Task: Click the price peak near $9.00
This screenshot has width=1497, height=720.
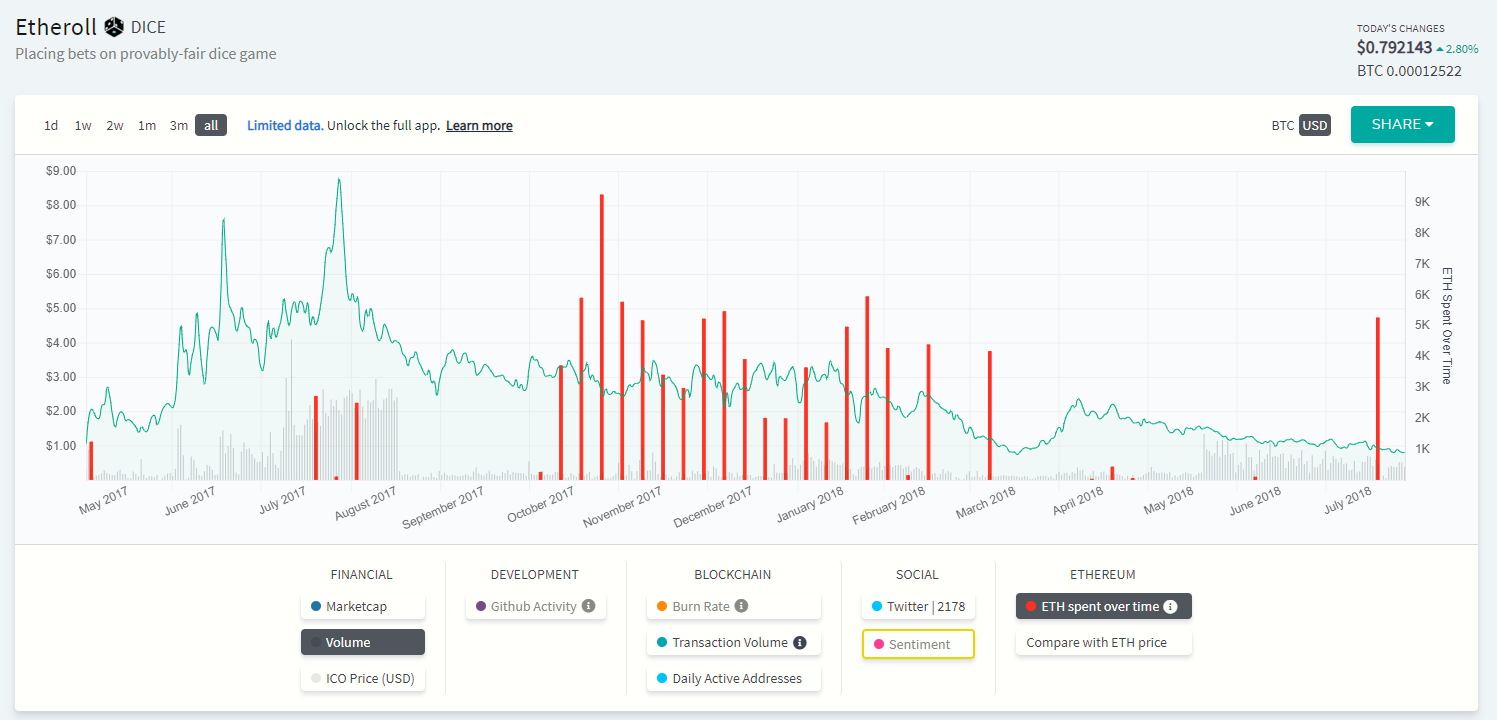Action: 339,181
